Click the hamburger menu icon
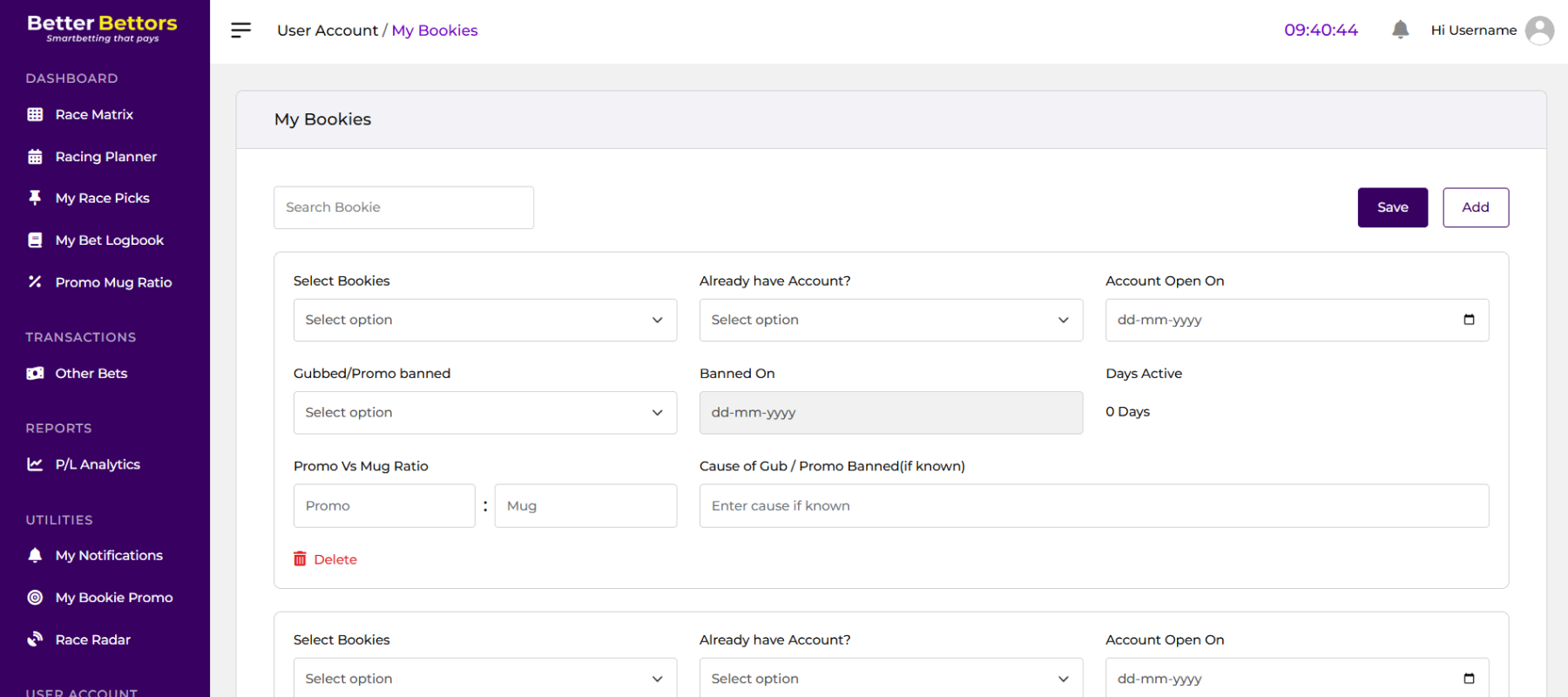 (240, 30)
